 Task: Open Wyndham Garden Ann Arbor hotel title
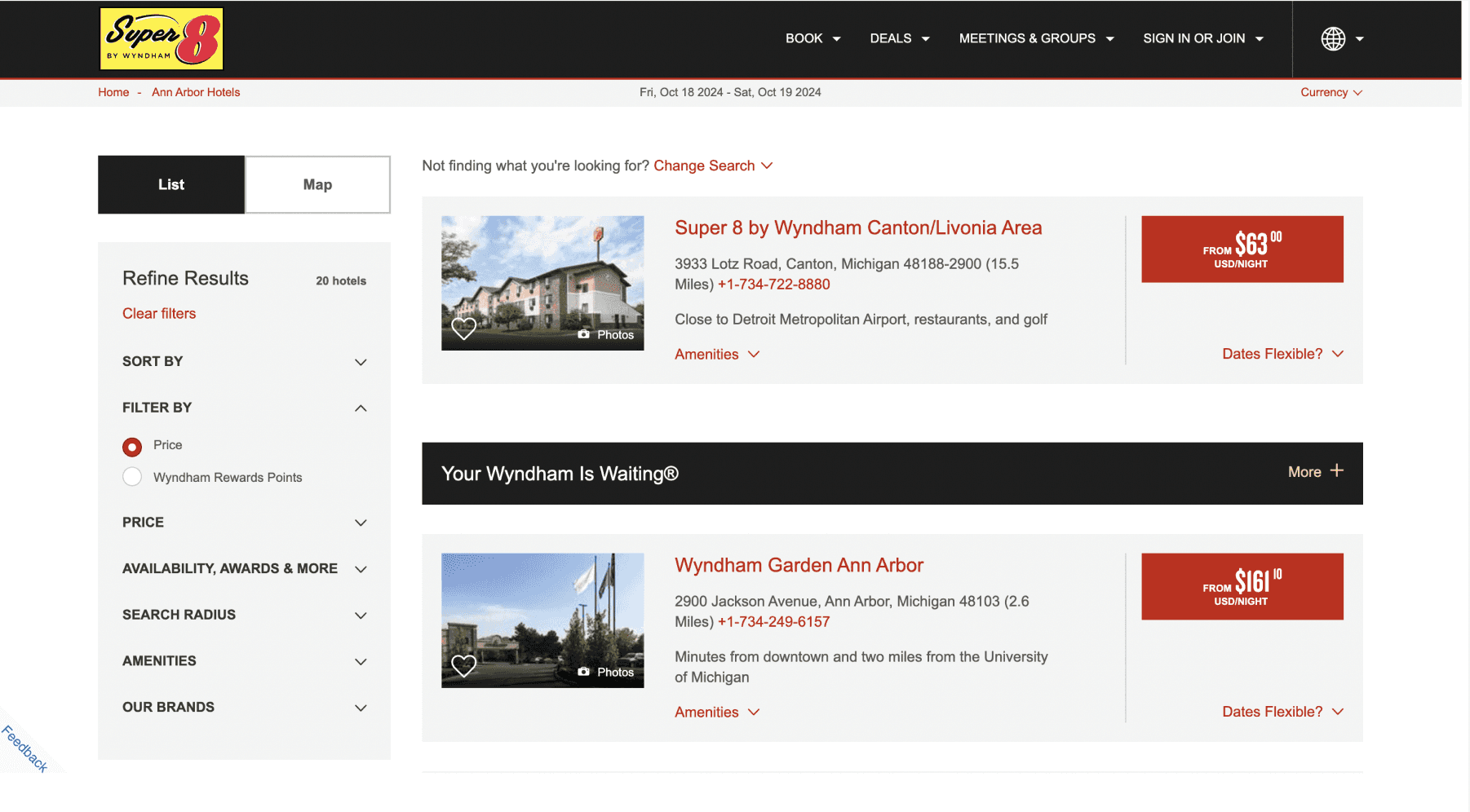[799, 565]
